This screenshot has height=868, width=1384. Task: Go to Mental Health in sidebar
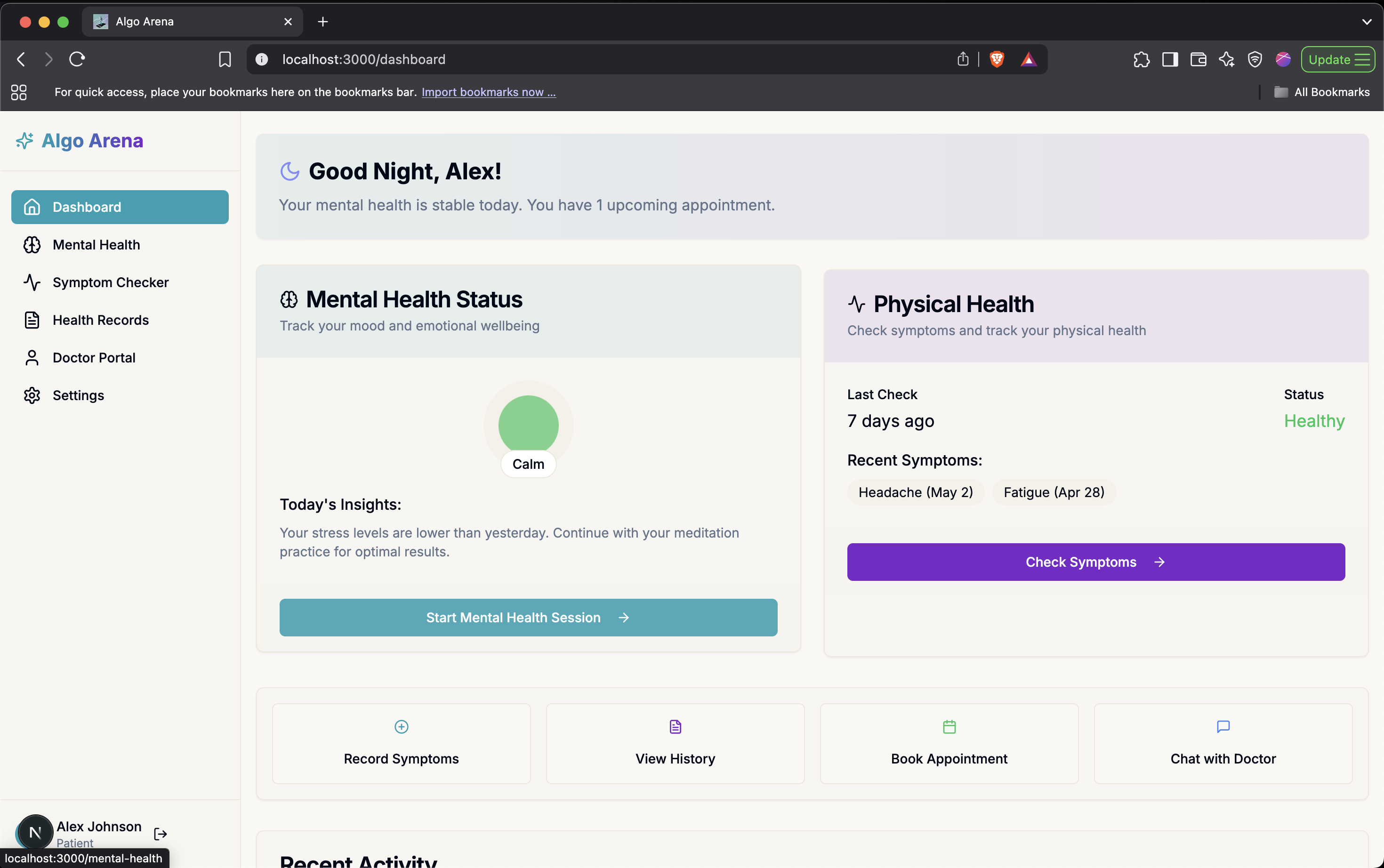click(x=96, y=245)
